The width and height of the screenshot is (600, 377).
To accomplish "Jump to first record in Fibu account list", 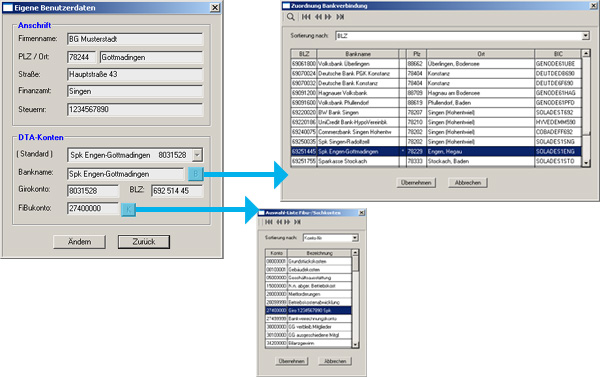I will 269,222.
